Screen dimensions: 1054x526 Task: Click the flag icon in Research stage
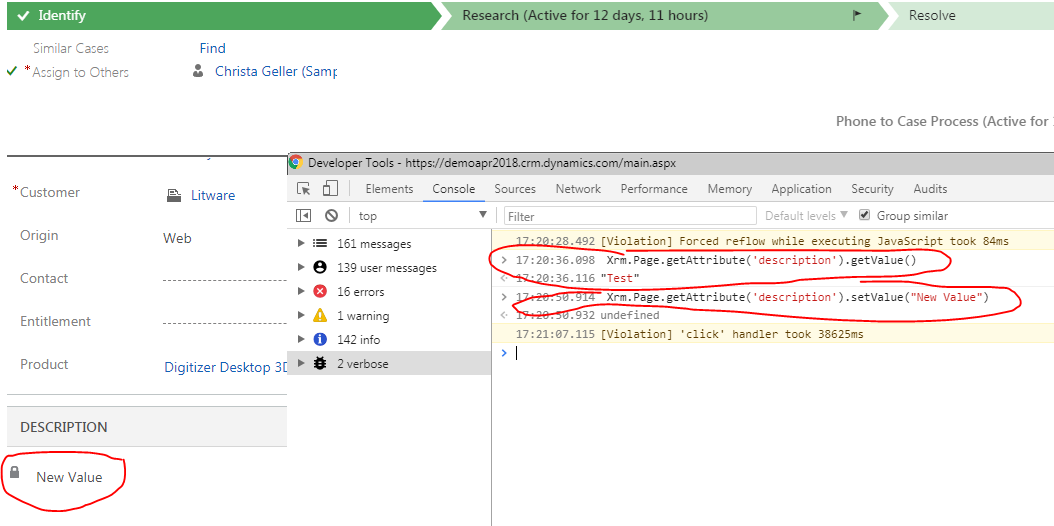tap(857, 15)
